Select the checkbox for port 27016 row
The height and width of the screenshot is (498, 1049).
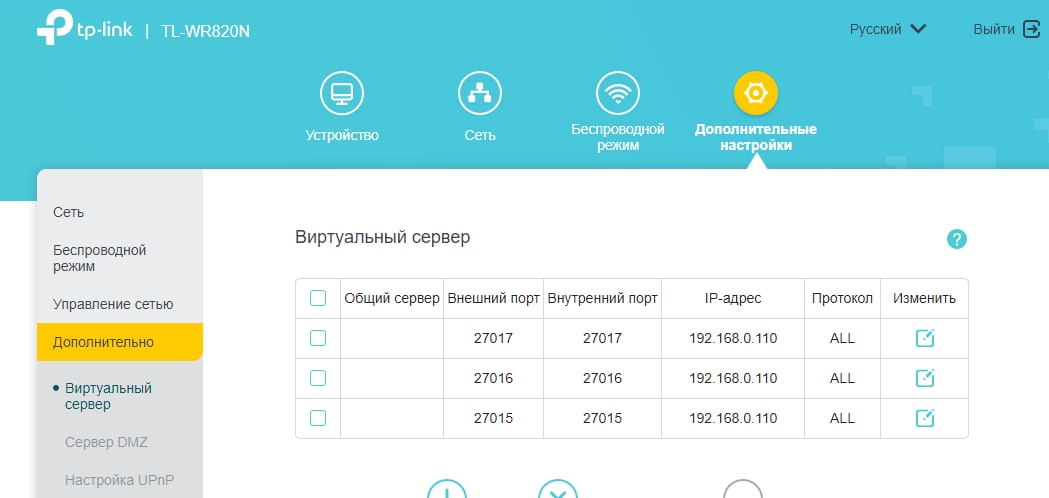coord(318,378)
